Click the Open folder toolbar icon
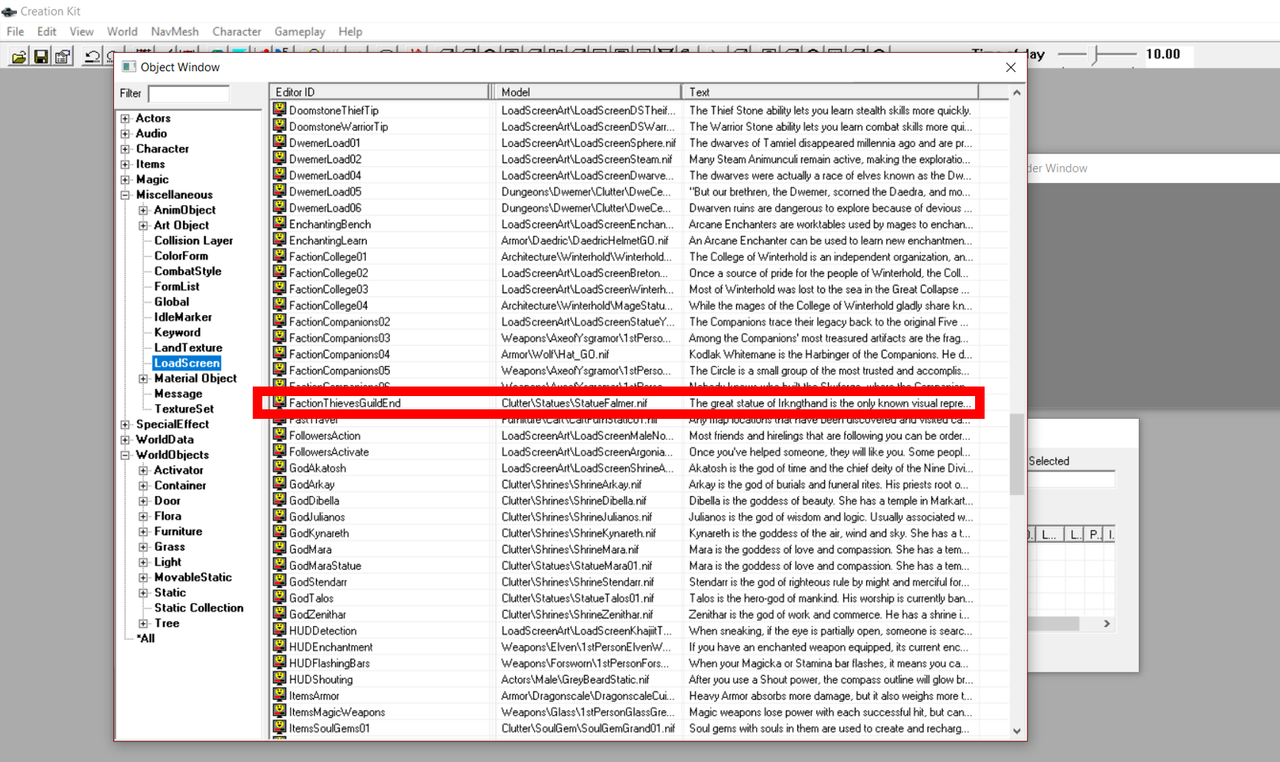 pos(19,57)
